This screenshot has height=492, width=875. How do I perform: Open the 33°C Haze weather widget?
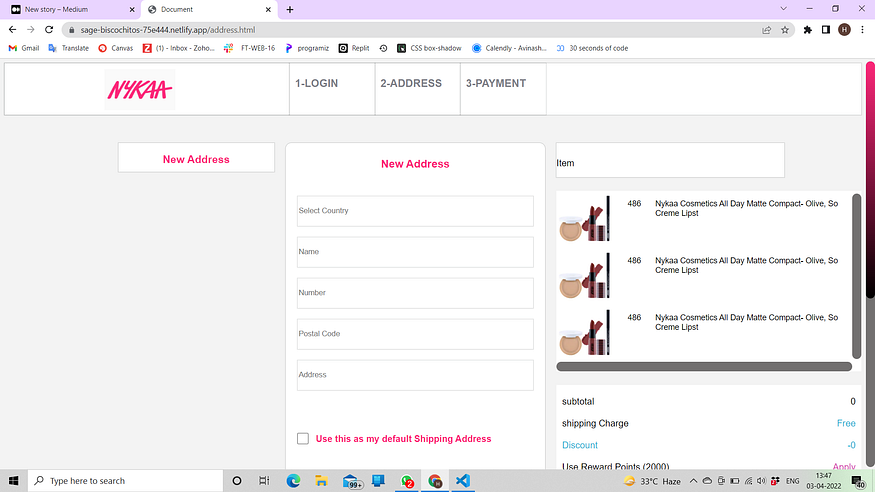pyautogui.click(x=652, y=481)
